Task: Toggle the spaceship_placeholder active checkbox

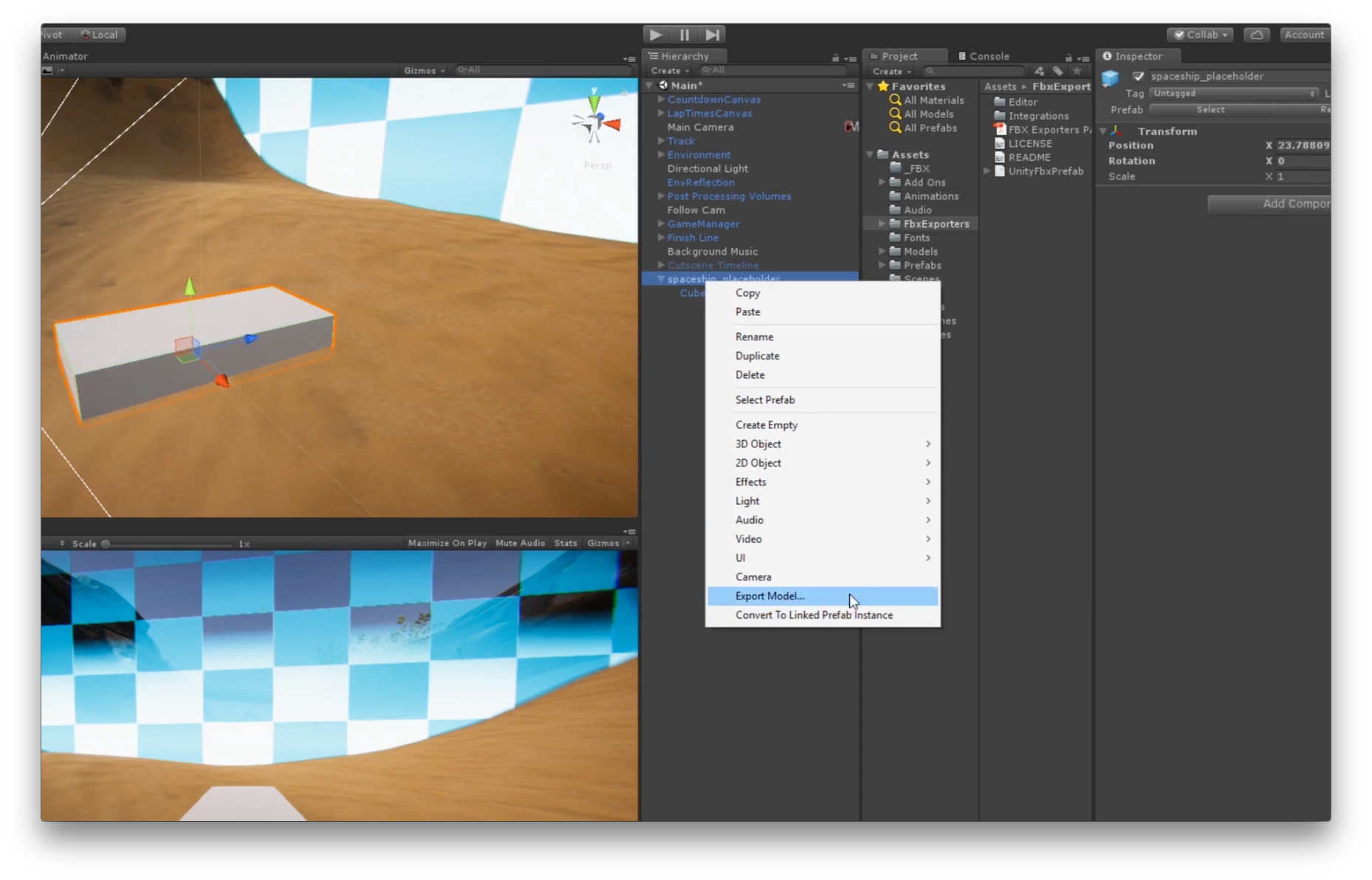Action: pyautogui.click(x=1138, y=76)
